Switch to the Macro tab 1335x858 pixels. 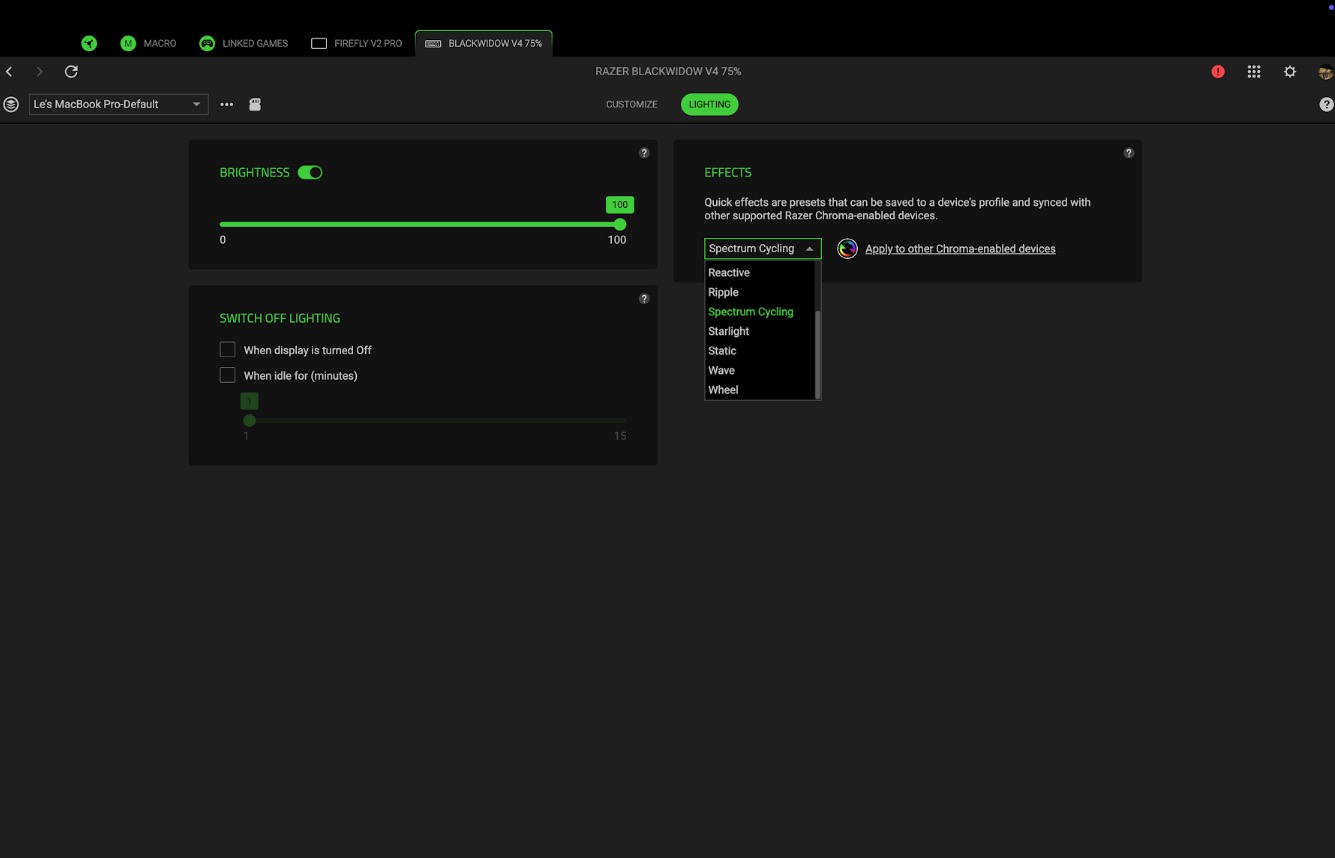pyautogui.click(x=148, y=43)
